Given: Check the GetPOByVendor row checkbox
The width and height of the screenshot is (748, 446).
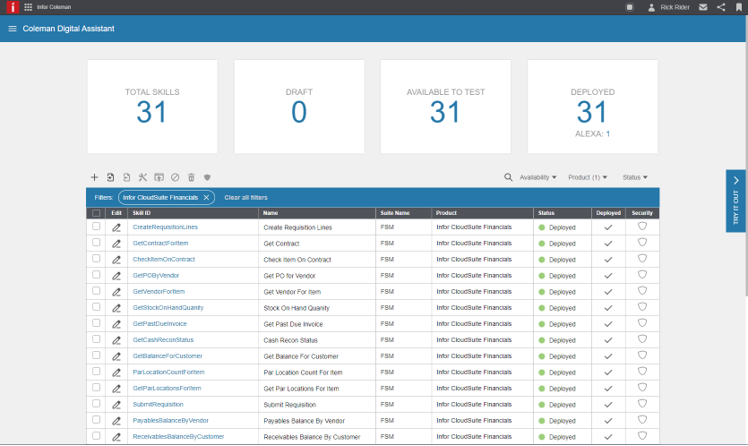Looking at the screenshot, I should tap(96, 275).
